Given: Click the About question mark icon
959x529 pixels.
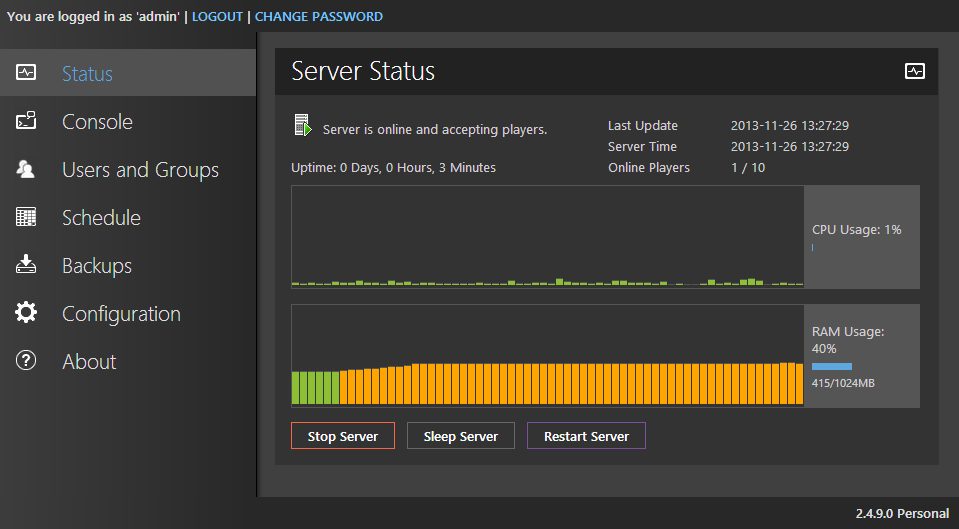Looking at the screenshot, I should (x=26, y=361).
